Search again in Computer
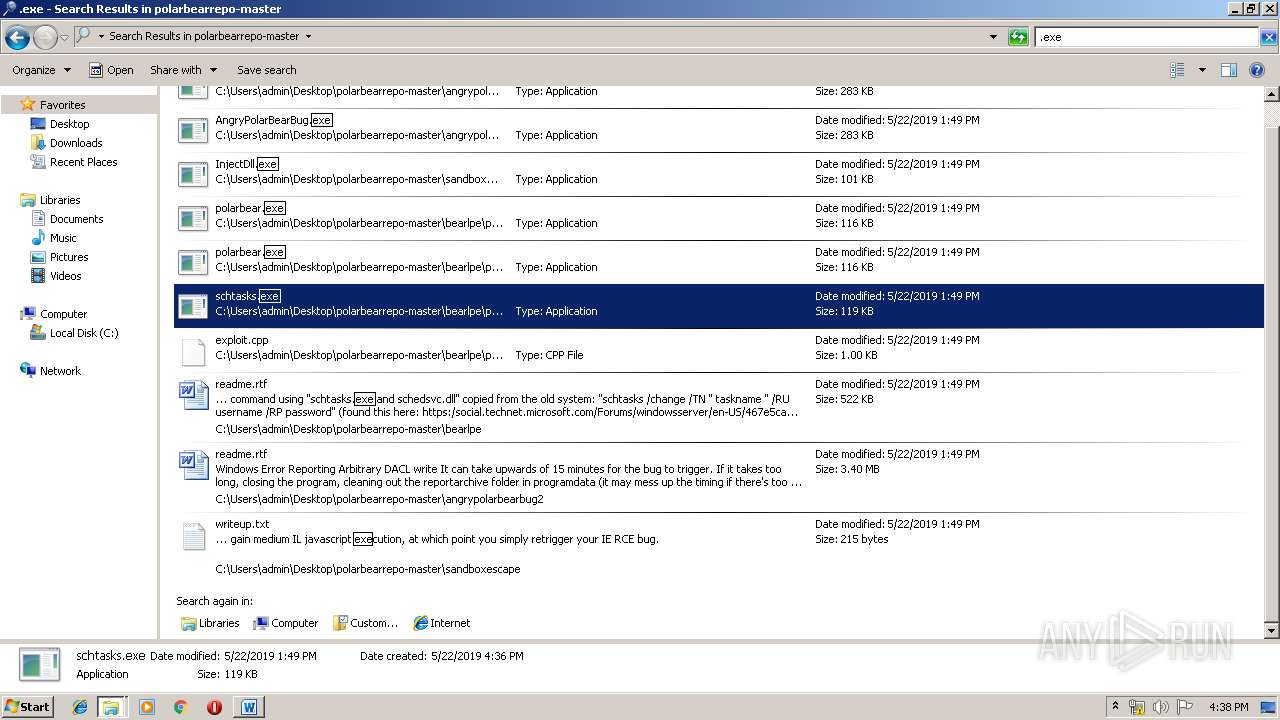1280x720 pixels. coord(285,623)
